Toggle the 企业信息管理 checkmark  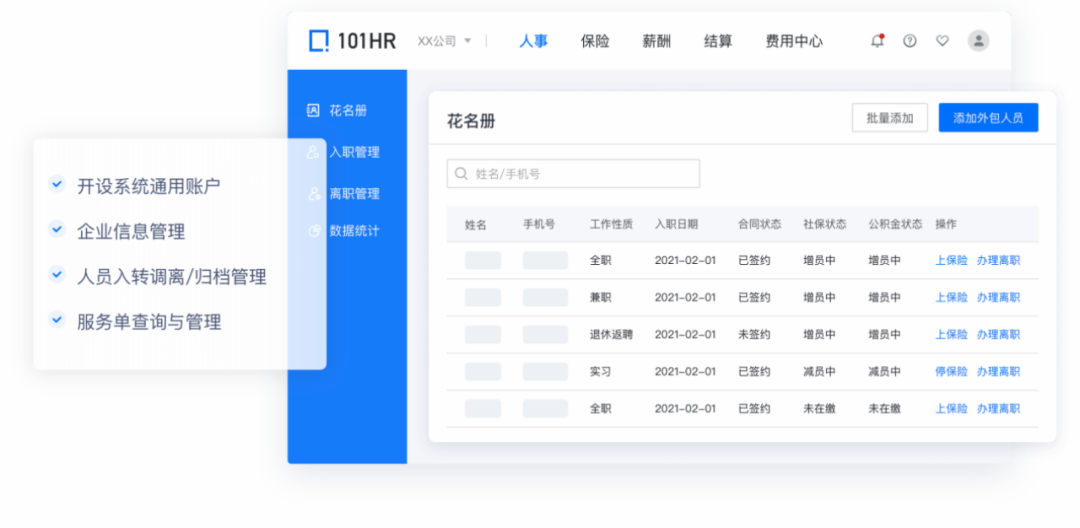[x=57, y=230]
